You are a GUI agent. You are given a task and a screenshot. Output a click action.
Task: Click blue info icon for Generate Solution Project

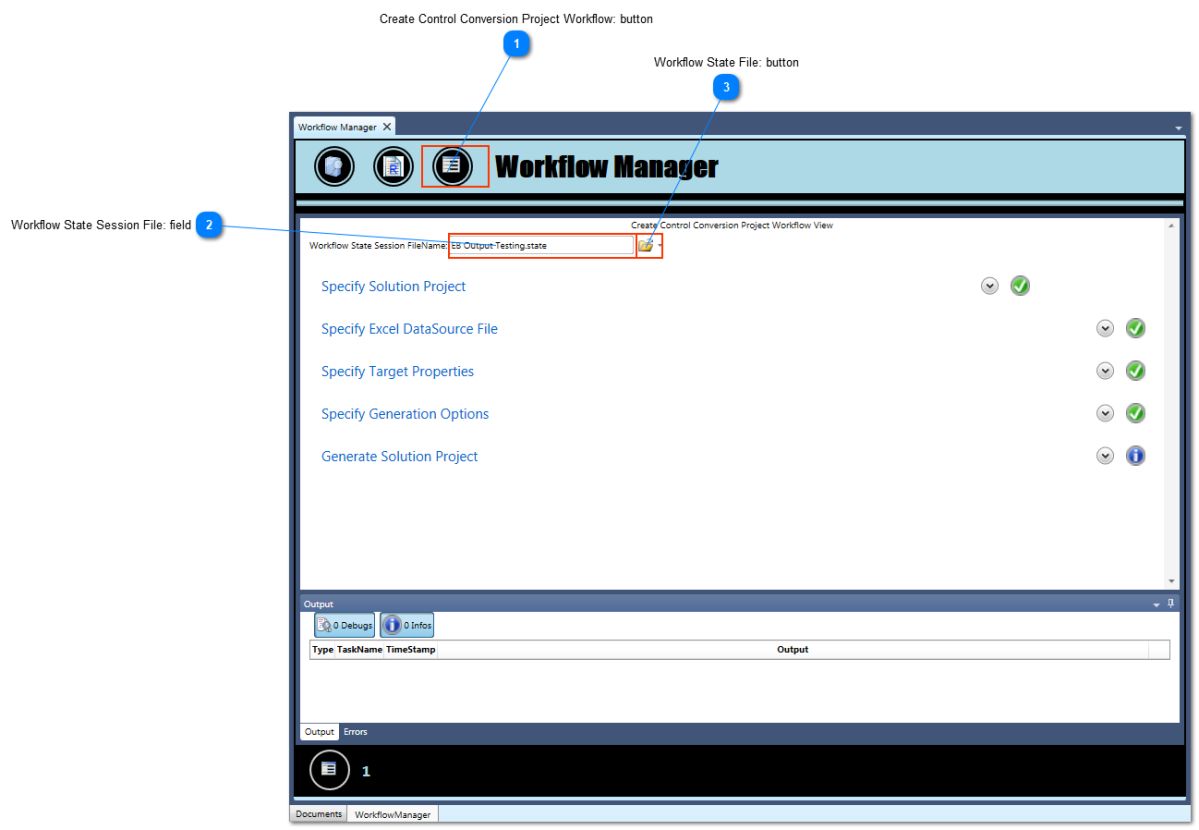1136,456
